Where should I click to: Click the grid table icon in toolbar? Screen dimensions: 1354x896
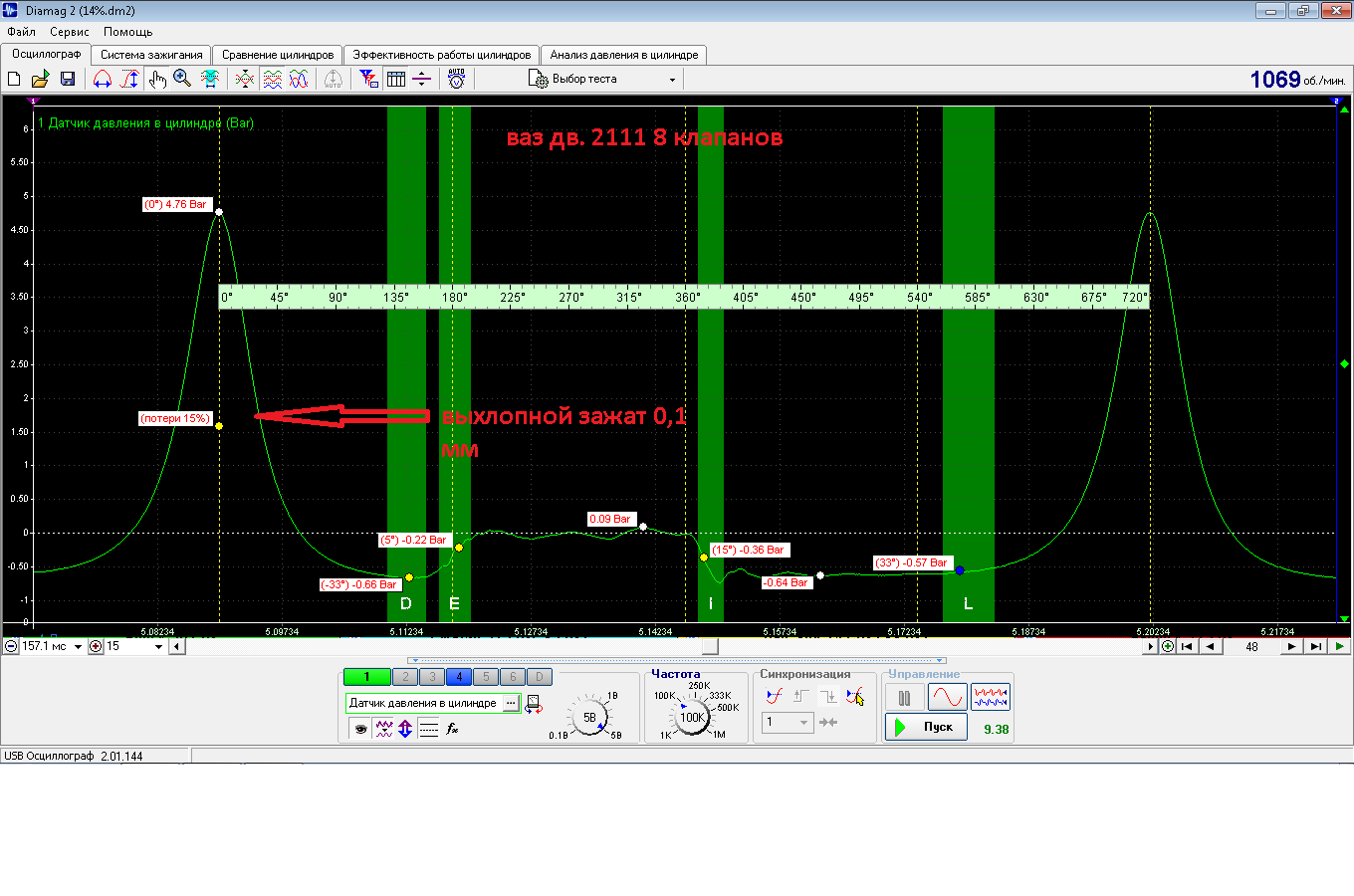point(396,79)
